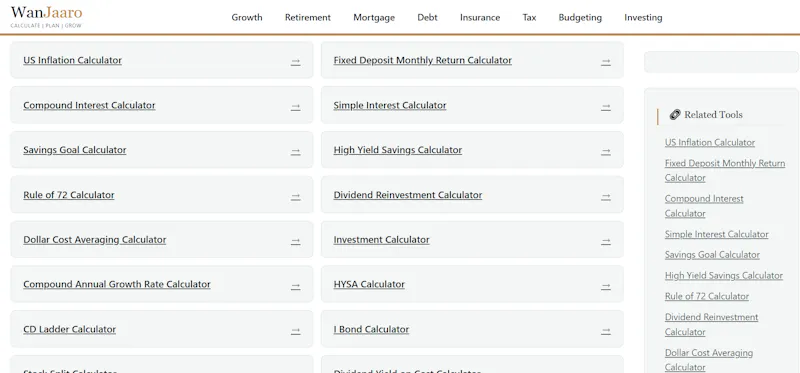Open the HYSA Calculator link
800x373 pixels.
tap(369, 284)
